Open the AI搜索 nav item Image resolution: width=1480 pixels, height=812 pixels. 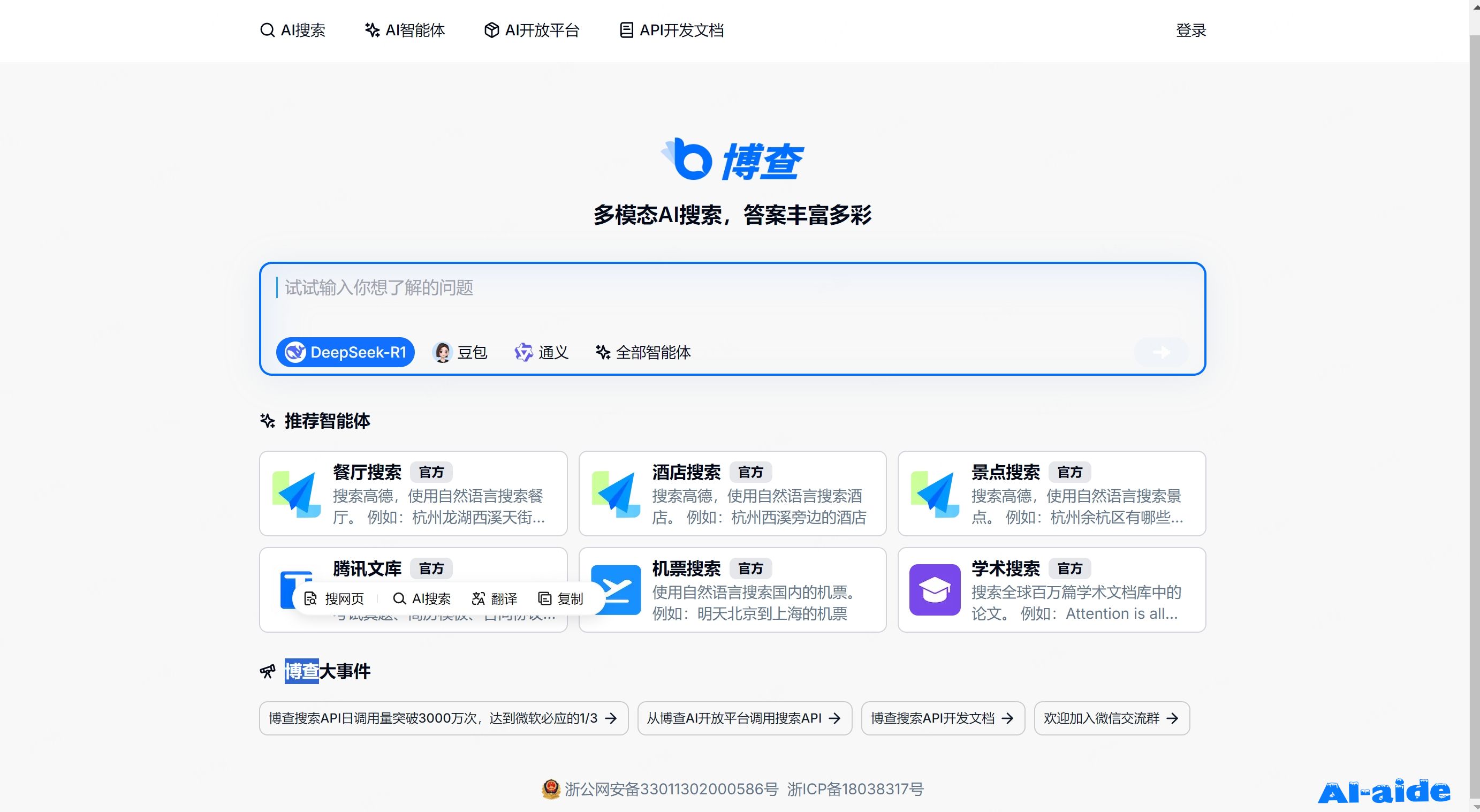tap(292, 30)
